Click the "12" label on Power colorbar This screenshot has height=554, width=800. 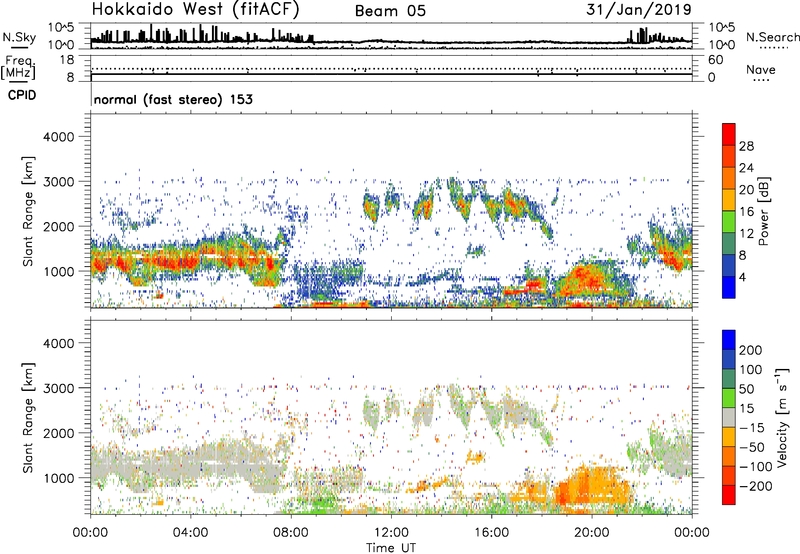point(746,234)
